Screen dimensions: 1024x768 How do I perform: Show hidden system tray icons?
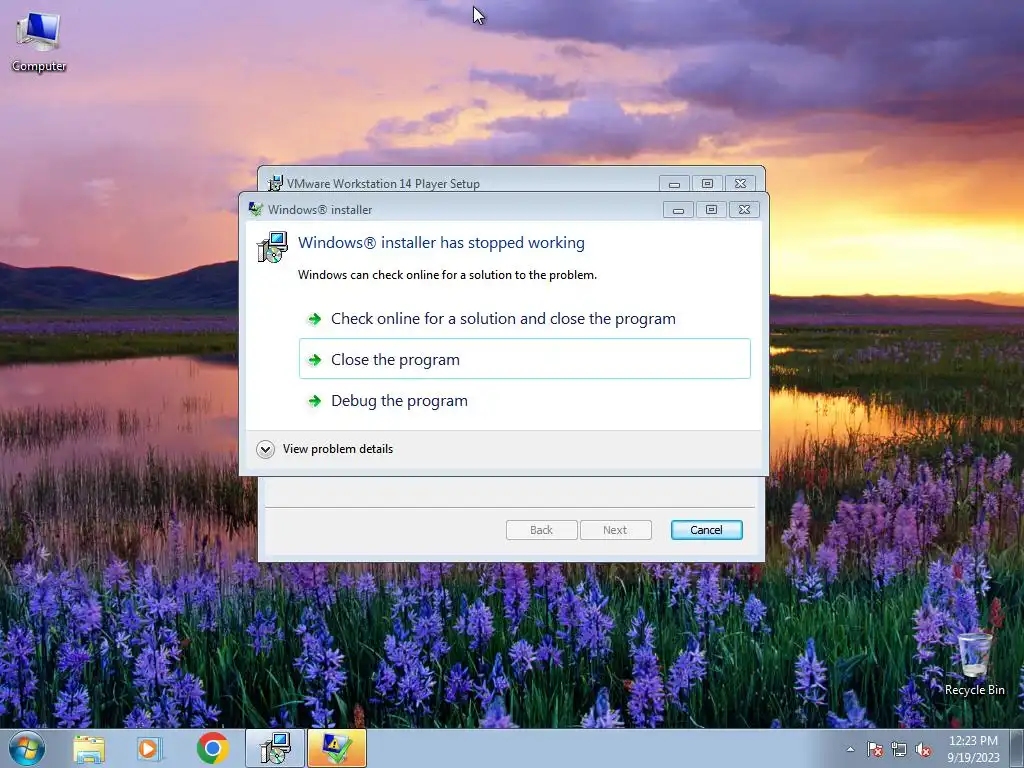click(x=850, y=749)
